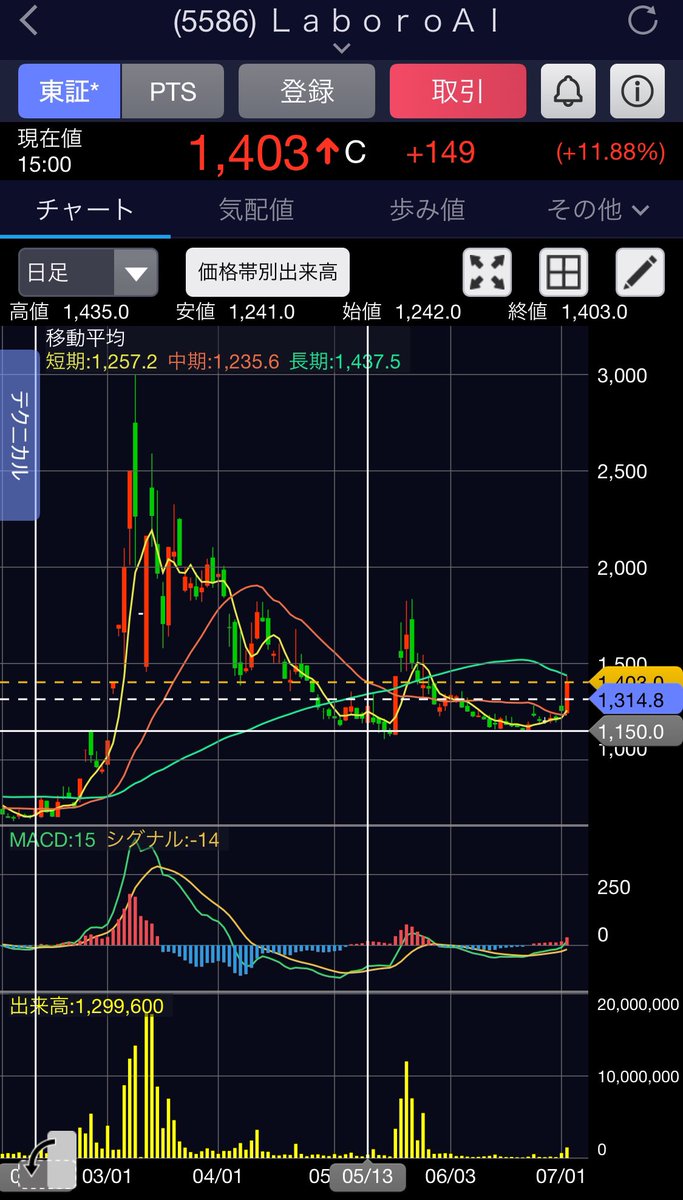This screenshot has width=683, height=1200.
Task: Show stock information icon
Action: click(x=638, y=92)
